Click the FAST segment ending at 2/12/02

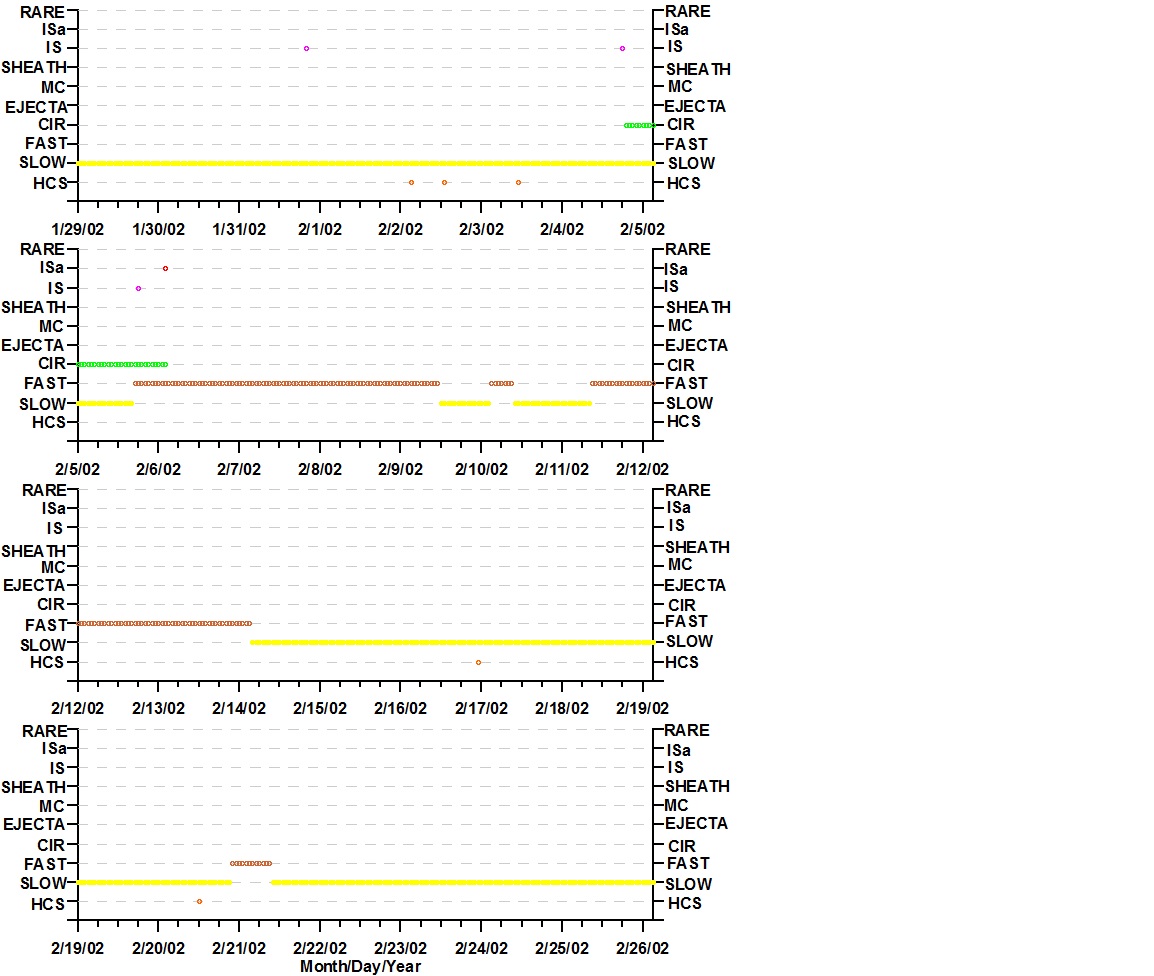point(623,383)
